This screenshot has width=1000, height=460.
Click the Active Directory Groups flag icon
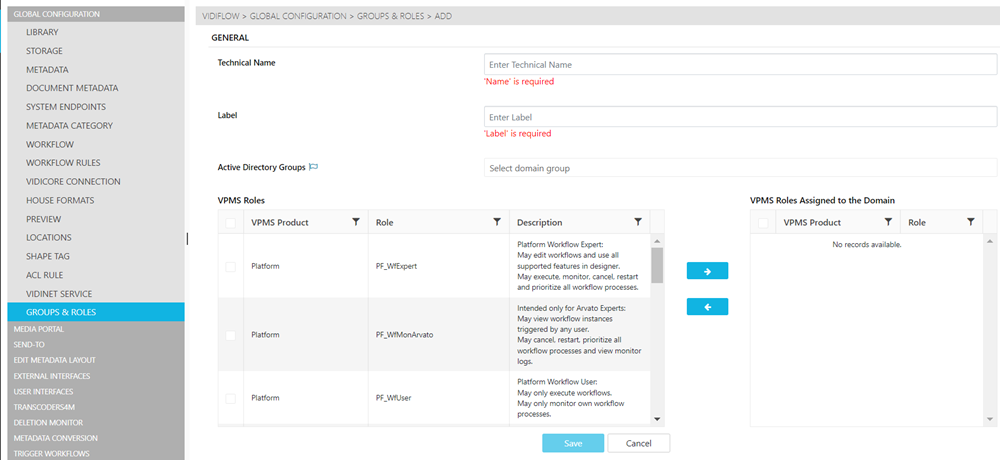[x=313, y=168]
